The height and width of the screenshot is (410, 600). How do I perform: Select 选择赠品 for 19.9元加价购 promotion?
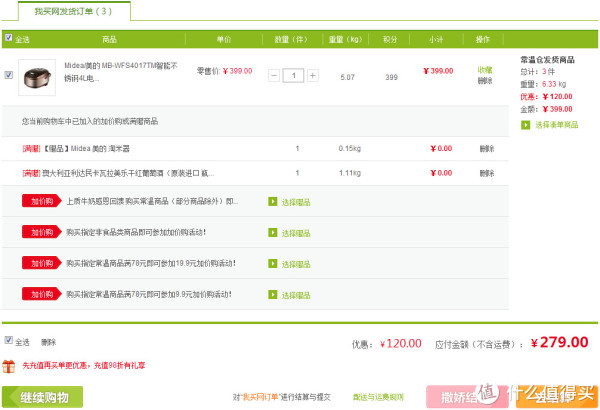296,264
